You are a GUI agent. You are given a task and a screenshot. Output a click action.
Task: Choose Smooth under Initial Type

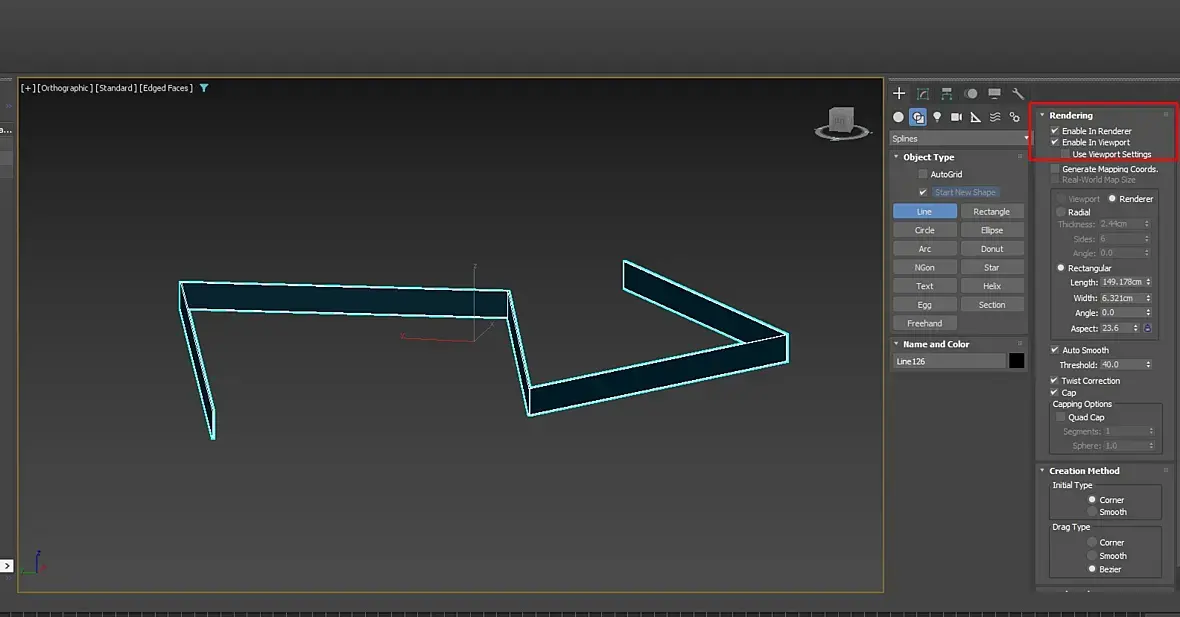tap(1092, 512)
